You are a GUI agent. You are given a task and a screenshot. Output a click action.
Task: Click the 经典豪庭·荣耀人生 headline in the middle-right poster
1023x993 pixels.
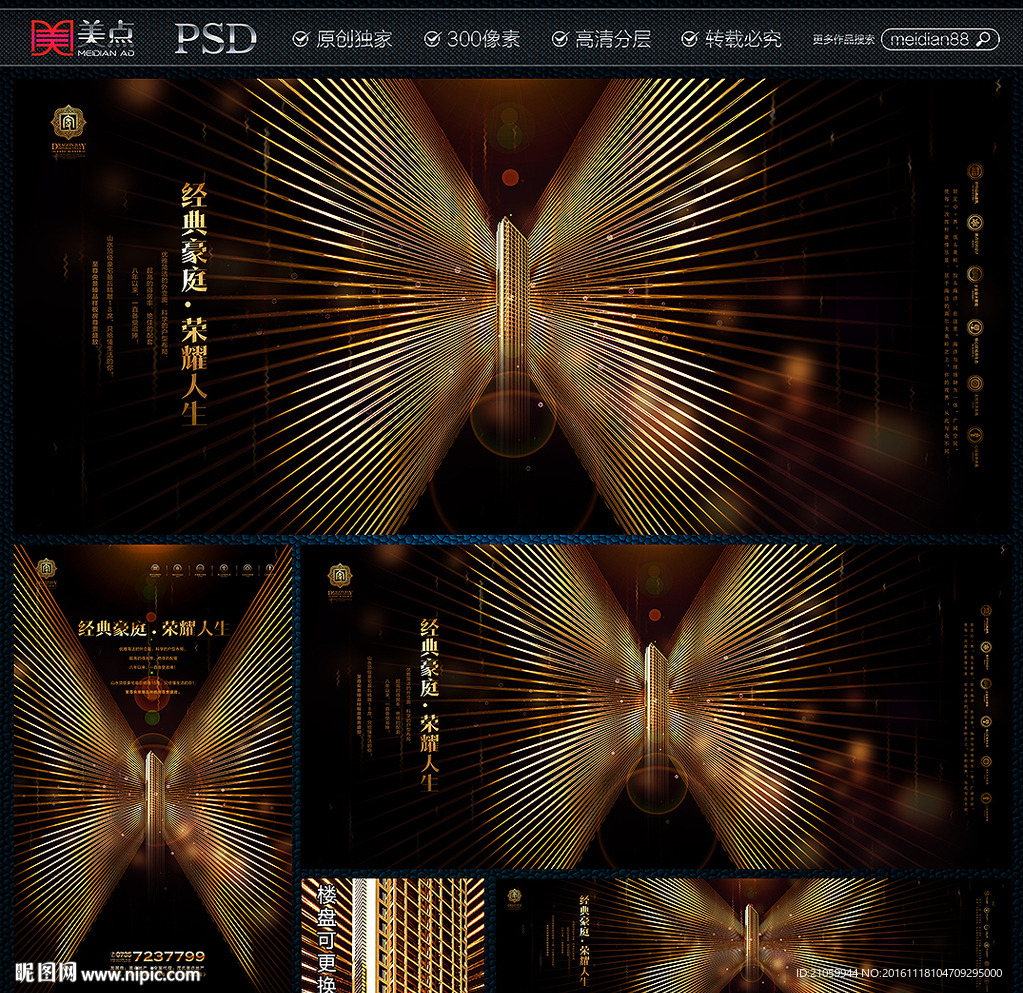click(429, 706)
